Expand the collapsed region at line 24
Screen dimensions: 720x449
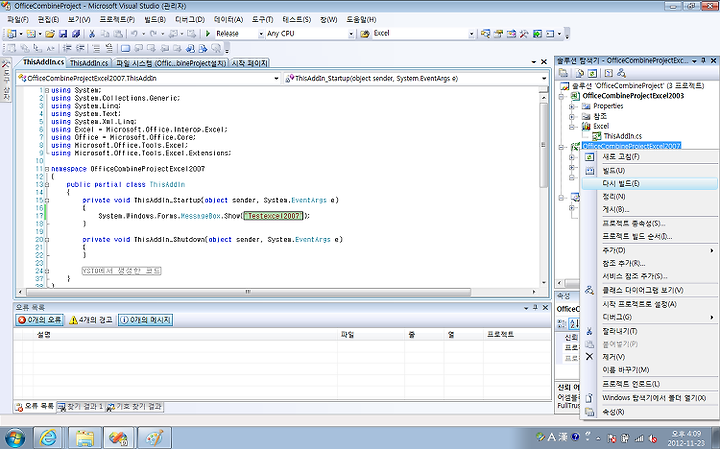coord(47,271)
